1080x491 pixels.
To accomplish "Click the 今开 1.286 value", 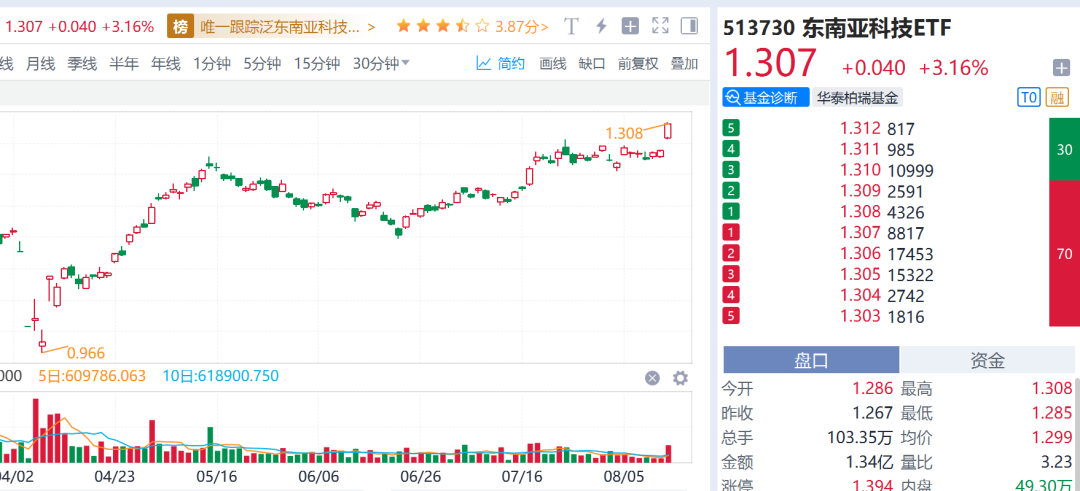I will click(873, 389).
